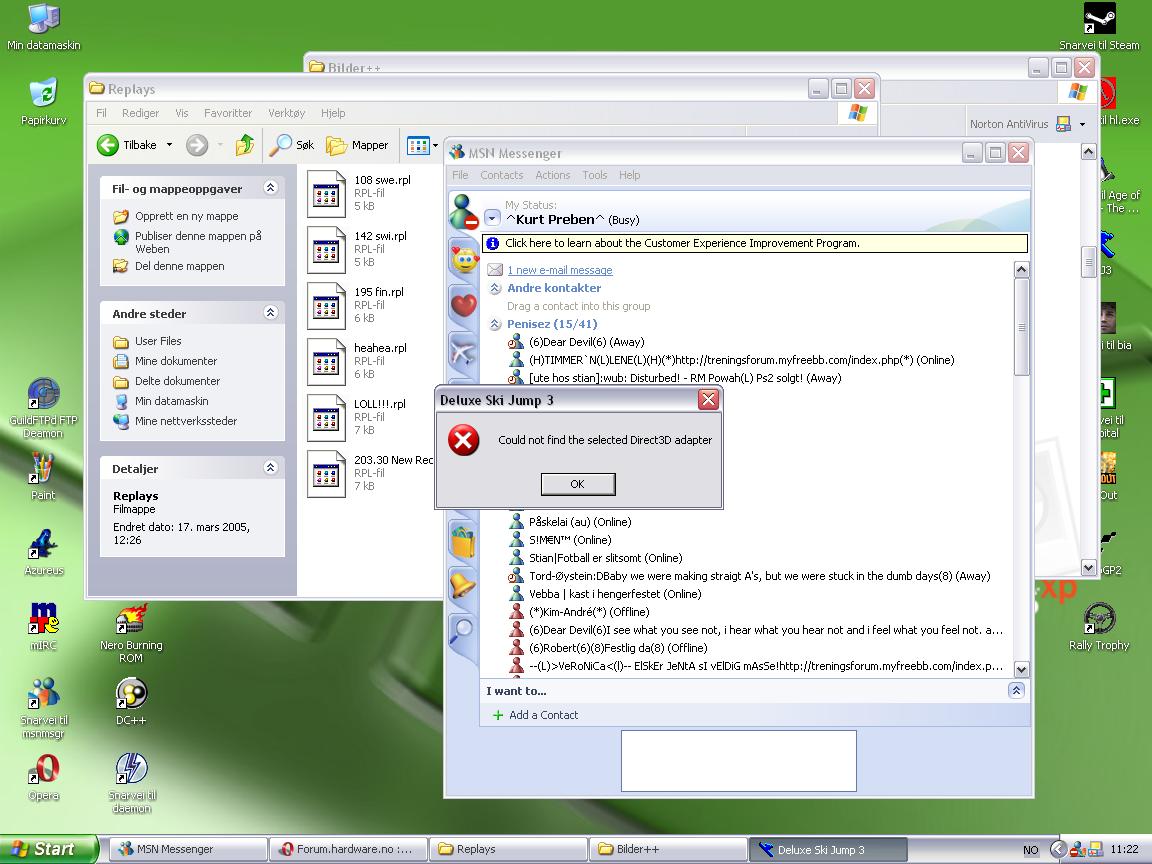Image resolution: width=1152 pixels, height=864 pixels.
Task: Open the Rediger menu in Replays
Action: (x=140, y=112)
